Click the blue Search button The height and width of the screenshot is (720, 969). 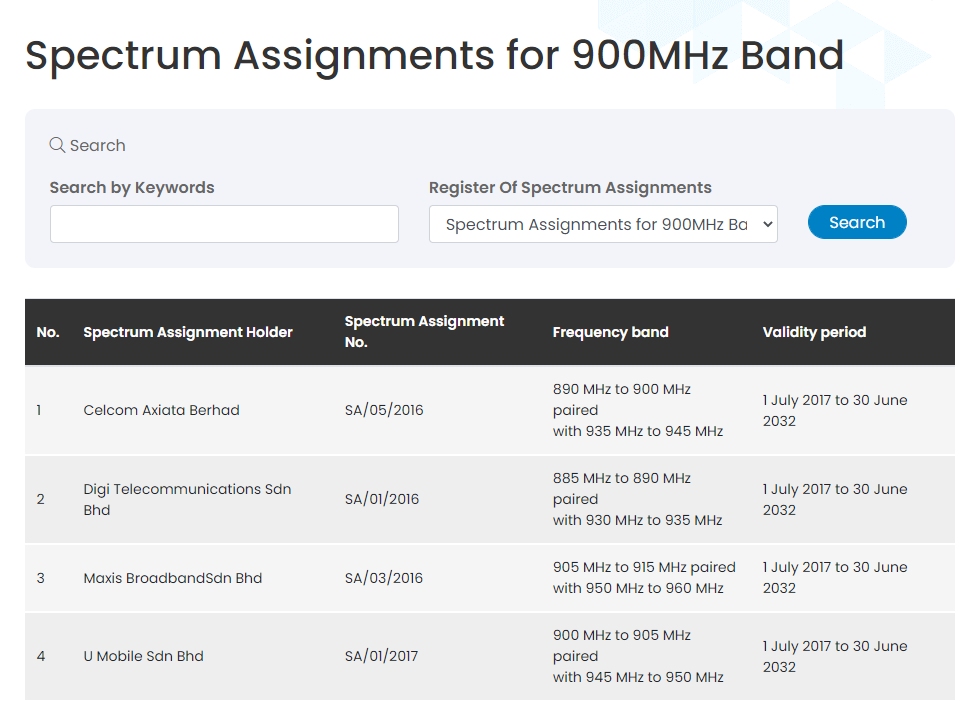click(x=857, y=222)
